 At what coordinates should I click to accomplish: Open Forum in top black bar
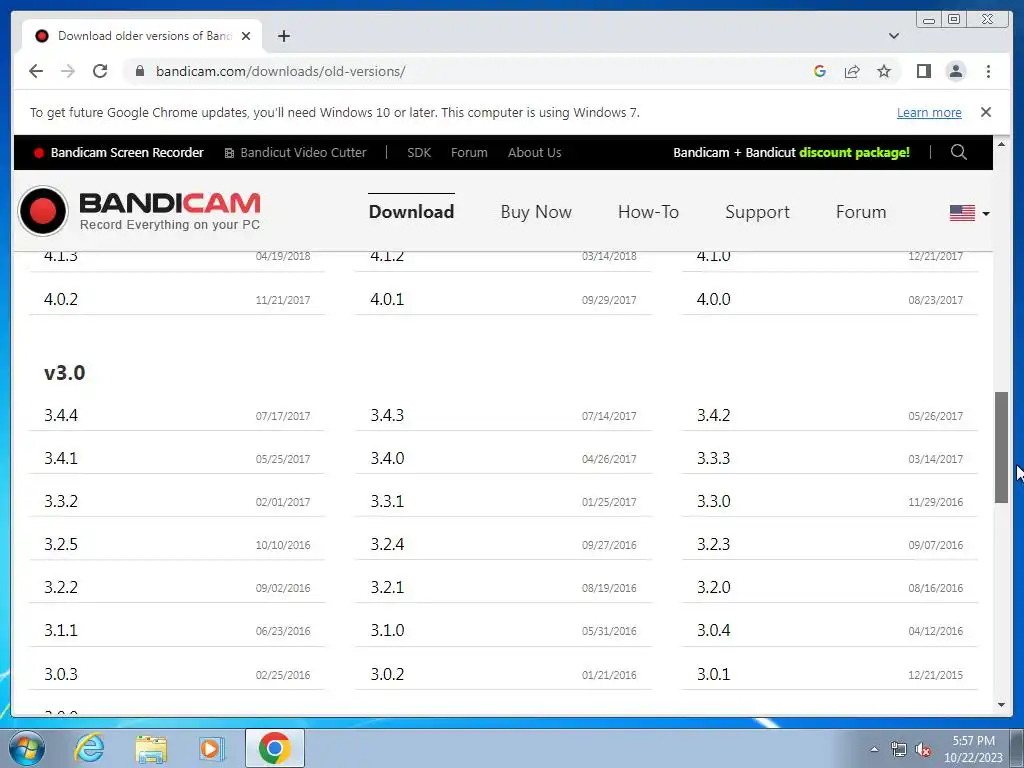tap(469, 152)
